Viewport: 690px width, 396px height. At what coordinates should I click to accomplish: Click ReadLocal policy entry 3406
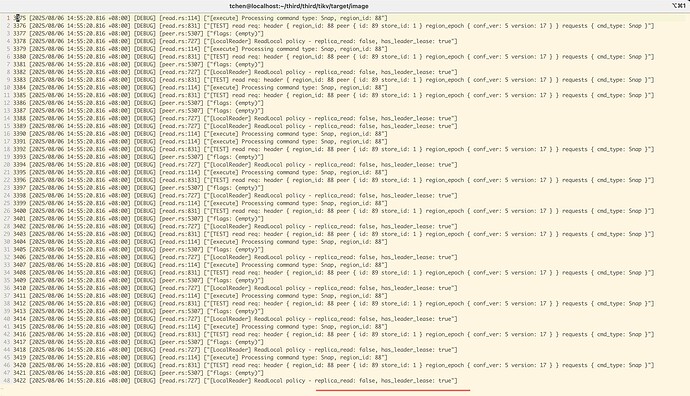point(235,257)
